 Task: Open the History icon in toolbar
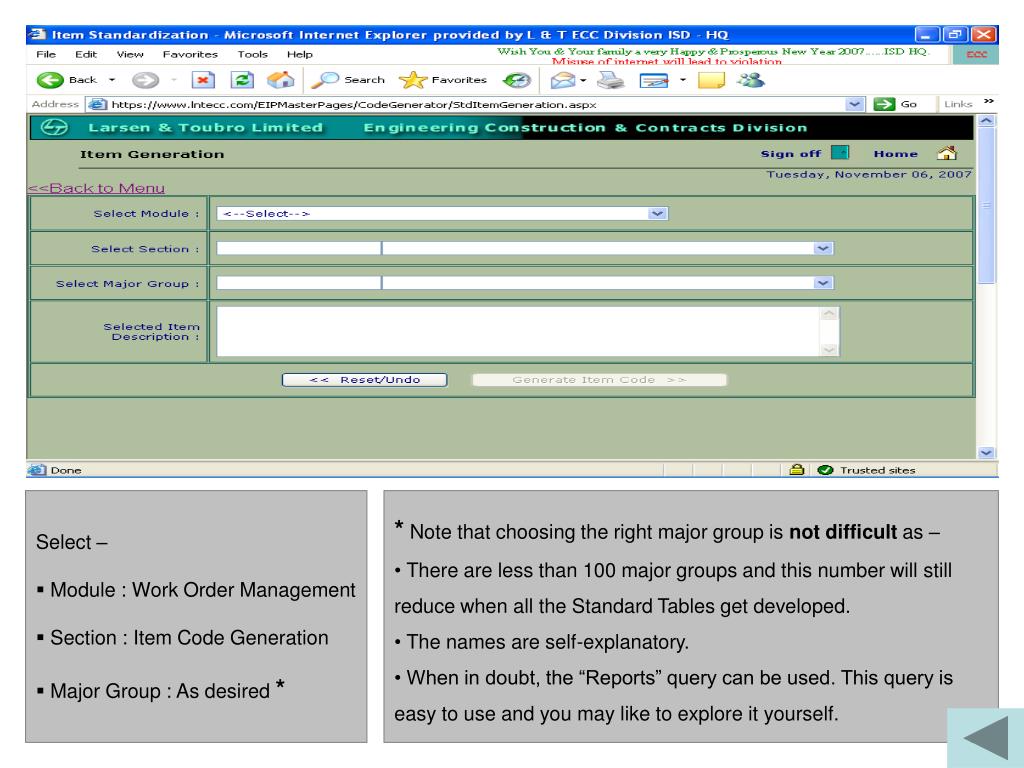[517, 80]
